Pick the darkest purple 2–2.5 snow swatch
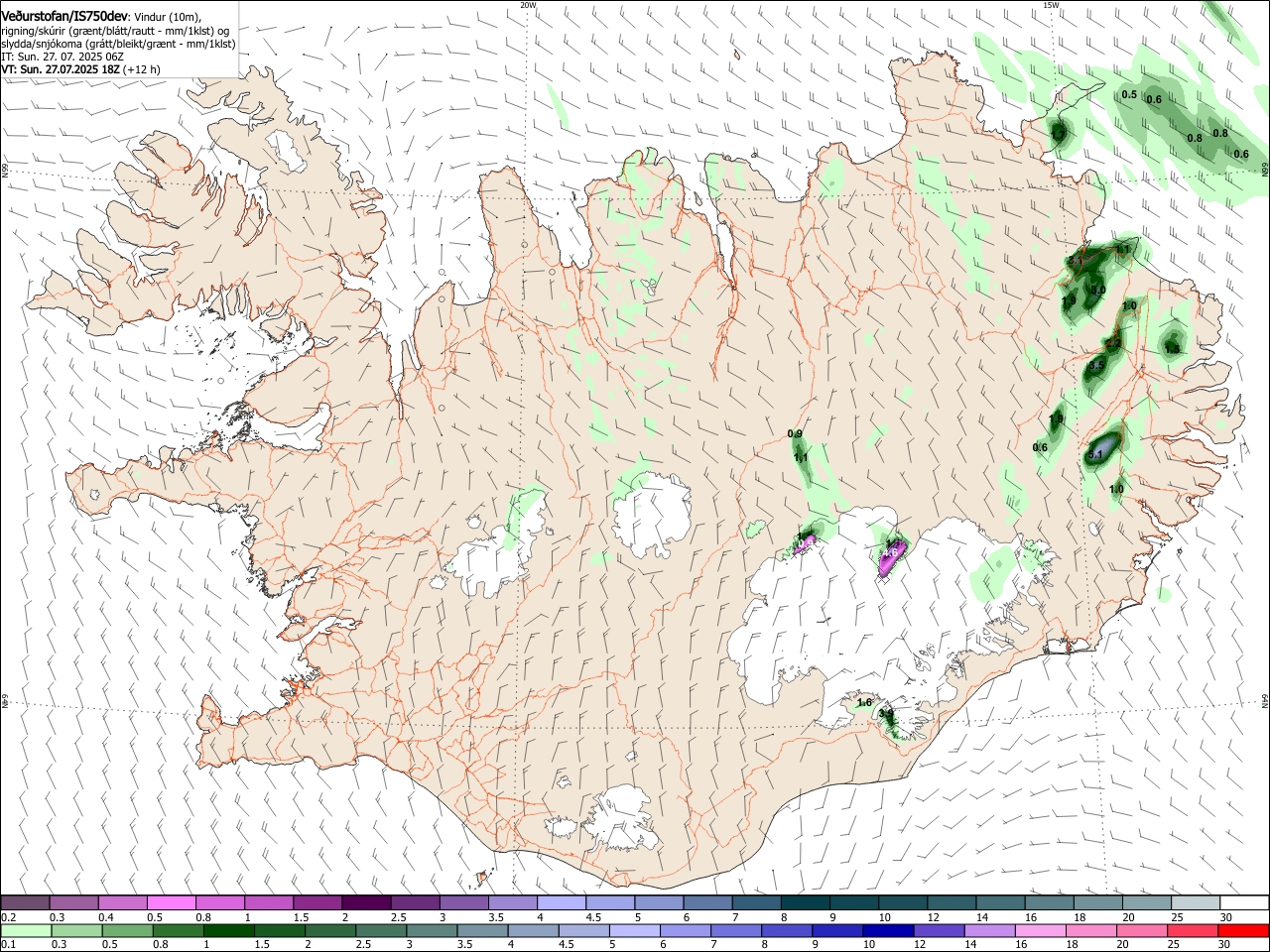 click(366, 902)
